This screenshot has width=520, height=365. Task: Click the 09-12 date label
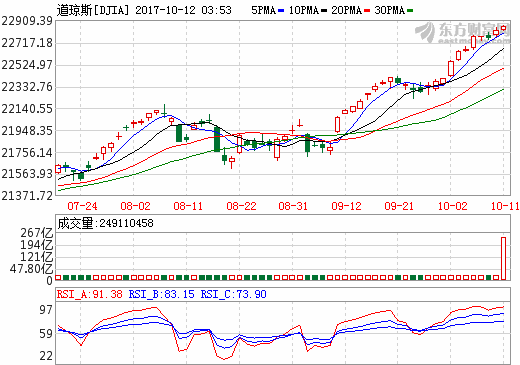(346, 206)
